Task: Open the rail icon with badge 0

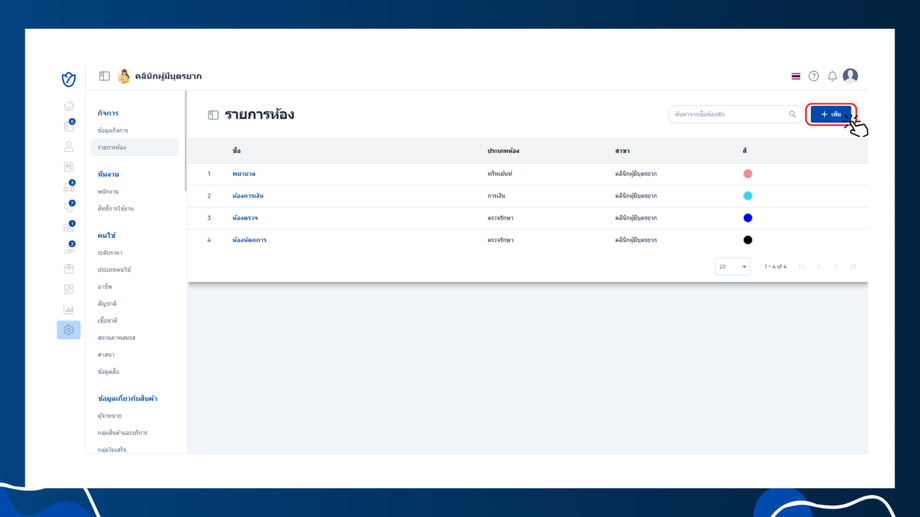Action: tap(69, 126)
